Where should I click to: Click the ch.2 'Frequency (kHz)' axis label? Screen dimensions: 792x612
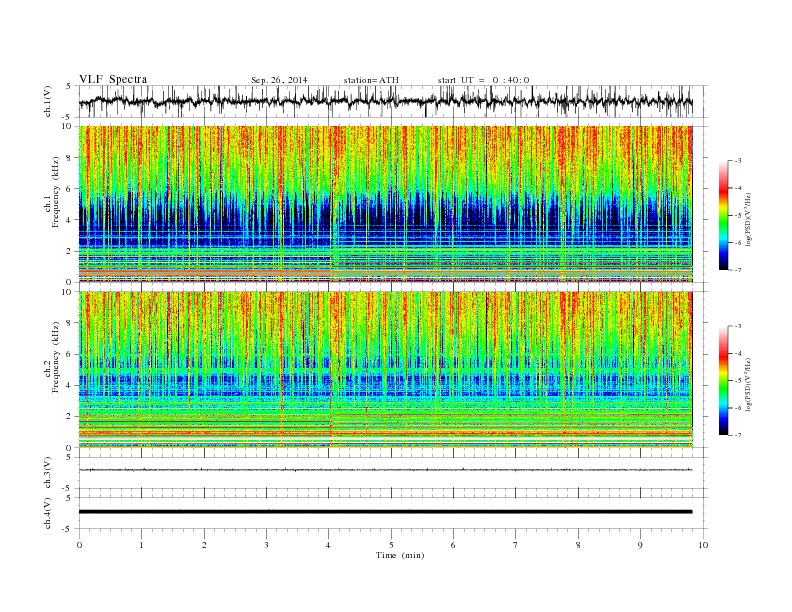(x=57, y=358)
